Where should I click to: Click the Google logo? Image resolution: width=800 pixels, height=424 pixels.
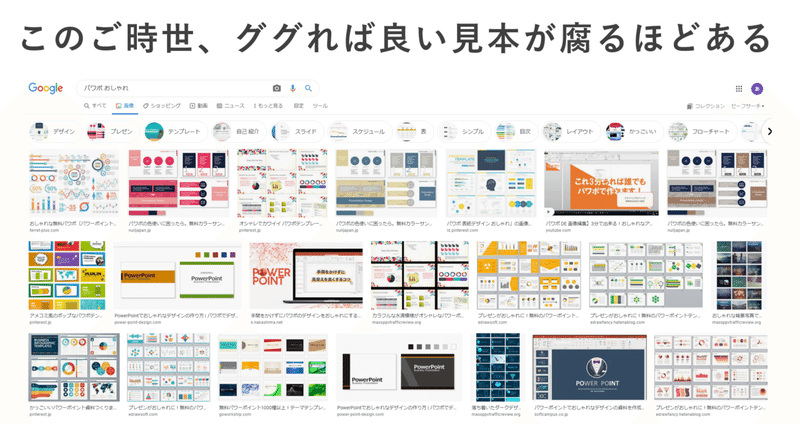coord(45,88)
